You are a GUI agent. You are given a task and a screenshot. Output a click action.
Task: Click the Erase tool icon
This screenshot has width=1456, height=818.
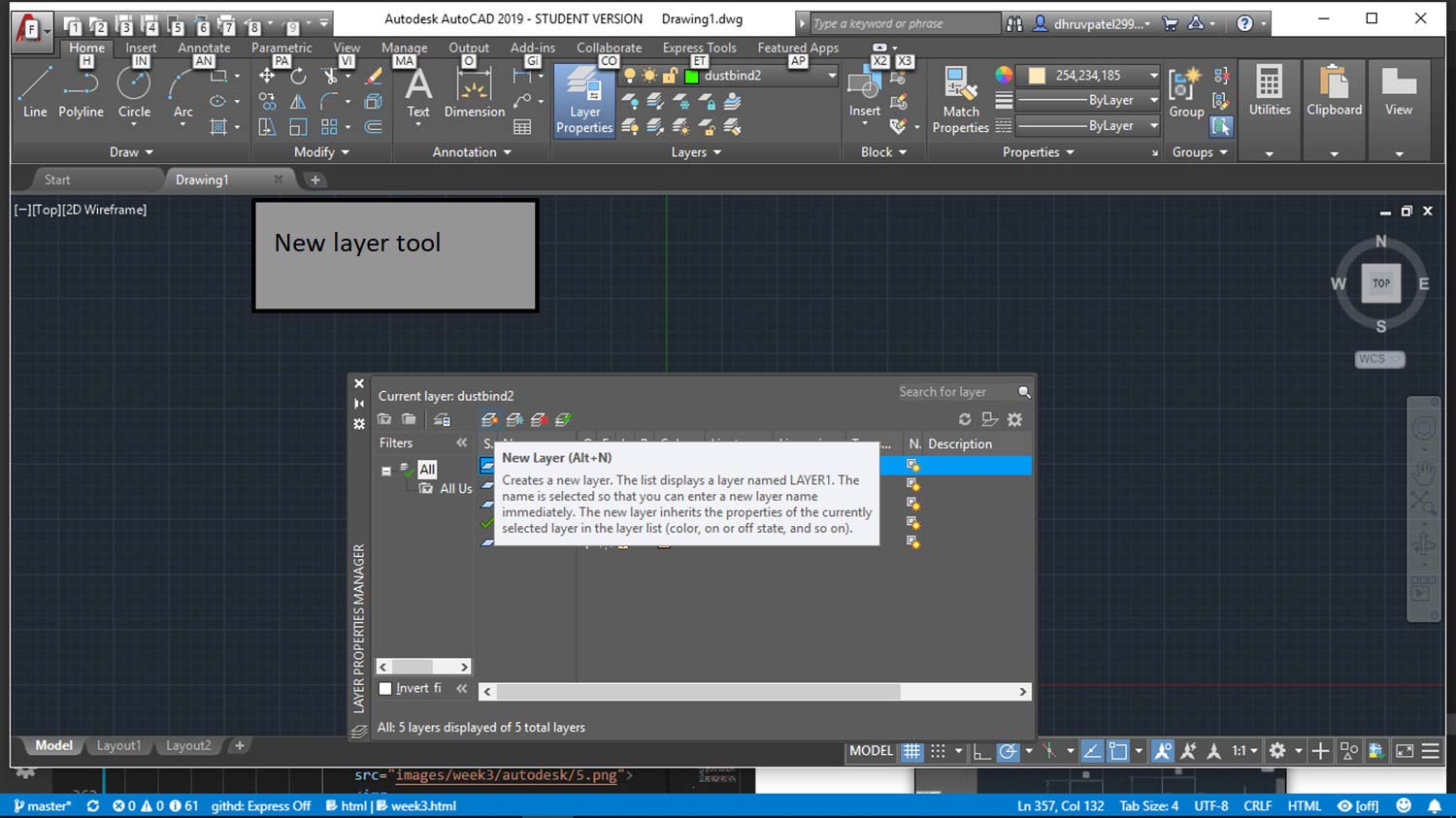[373, 76]
